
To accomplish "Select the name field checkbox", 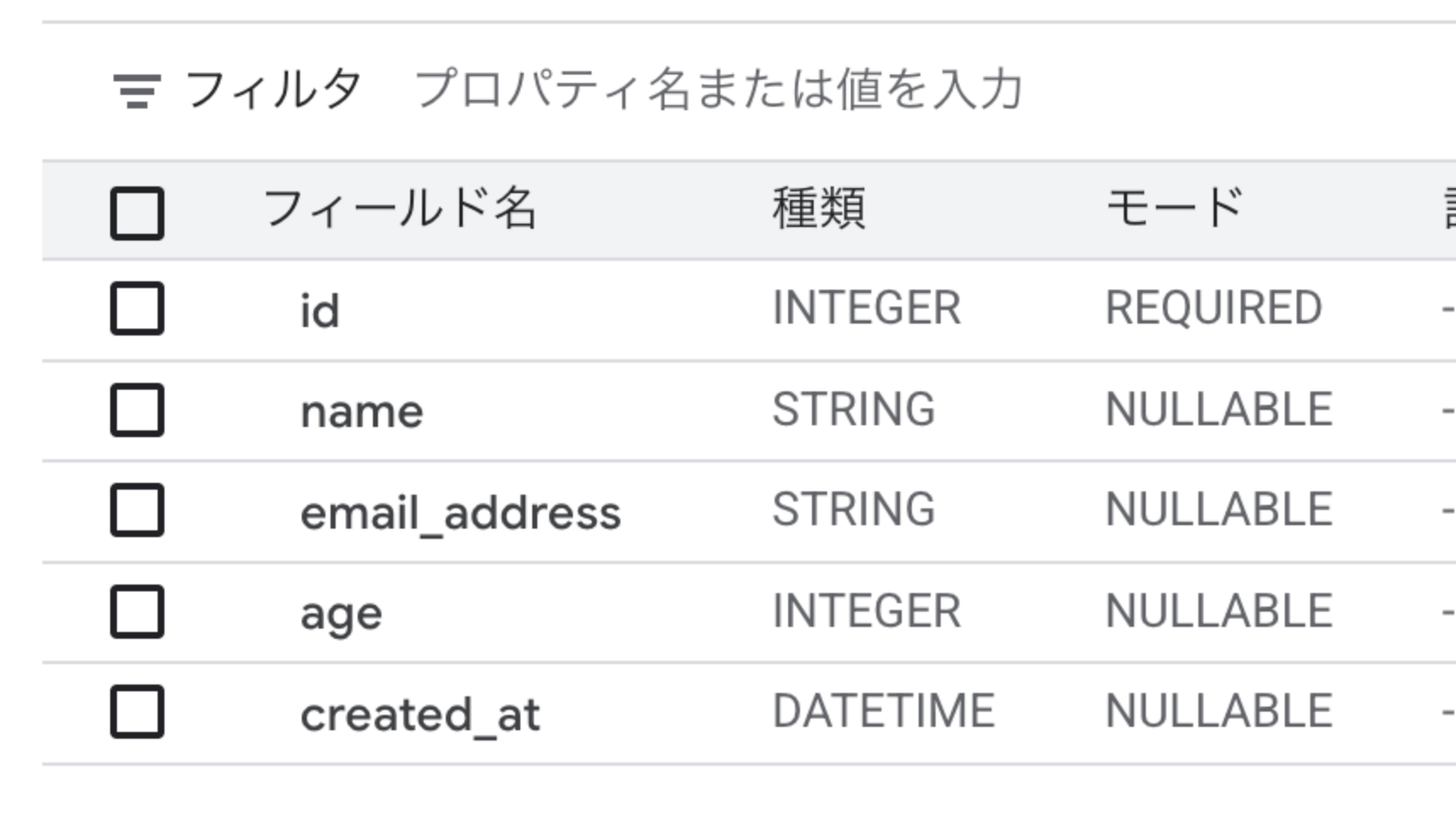I will click(136, 410).
